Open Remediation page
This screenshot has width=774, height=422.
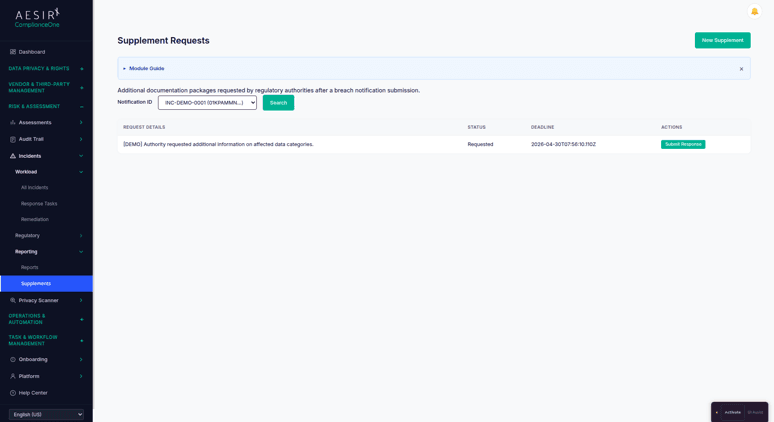(35, 219)
